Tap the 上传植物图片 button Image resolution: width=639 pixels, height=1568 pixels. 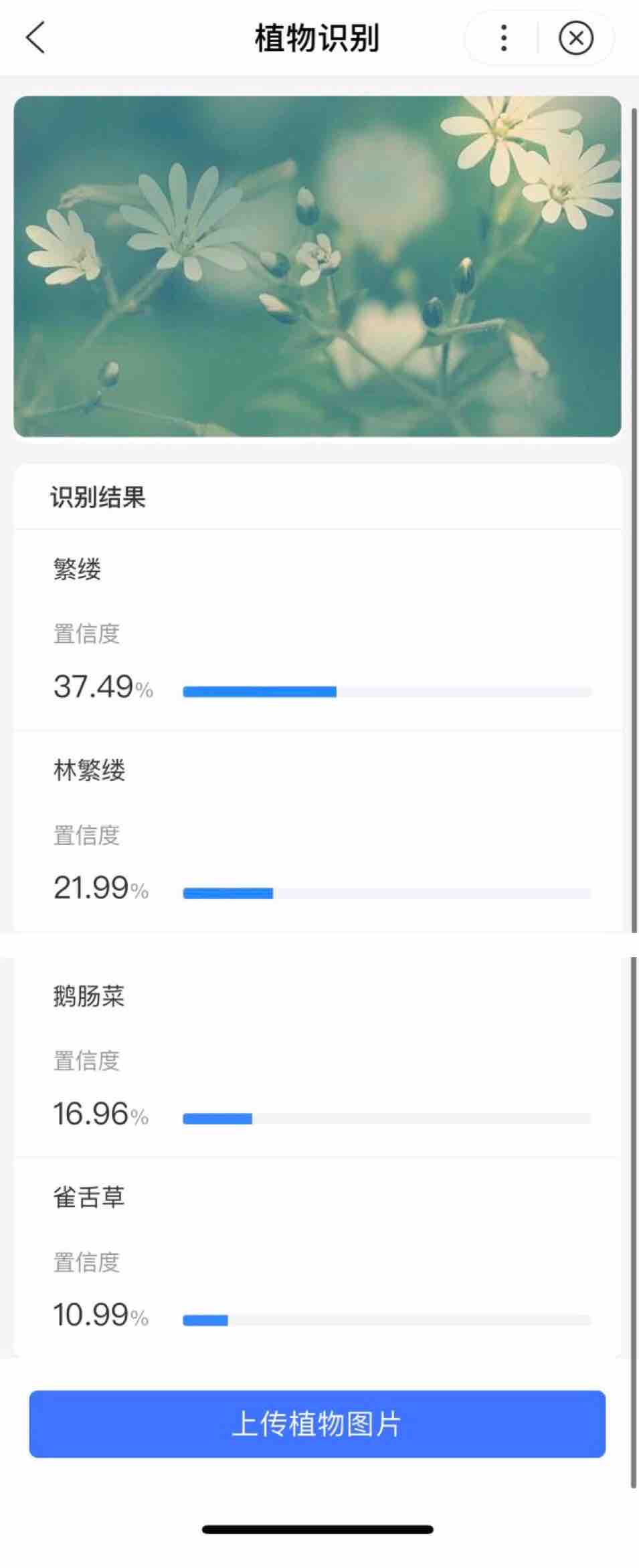(x=317, y=1424)
